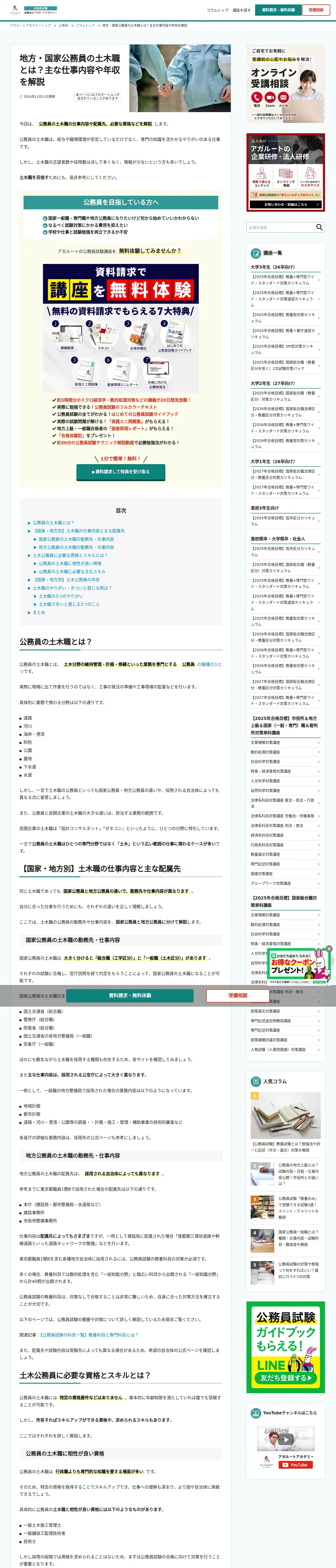This screenshot has width=336, height=1568.
Task: Expand chevron for 教養論文対策講座
Action: click(x=319, y=855)
